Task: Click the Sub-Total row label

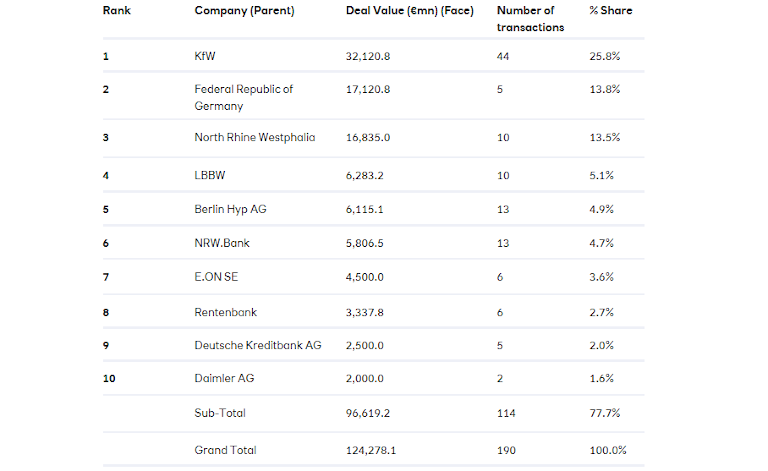Action: tap(220, 413)
